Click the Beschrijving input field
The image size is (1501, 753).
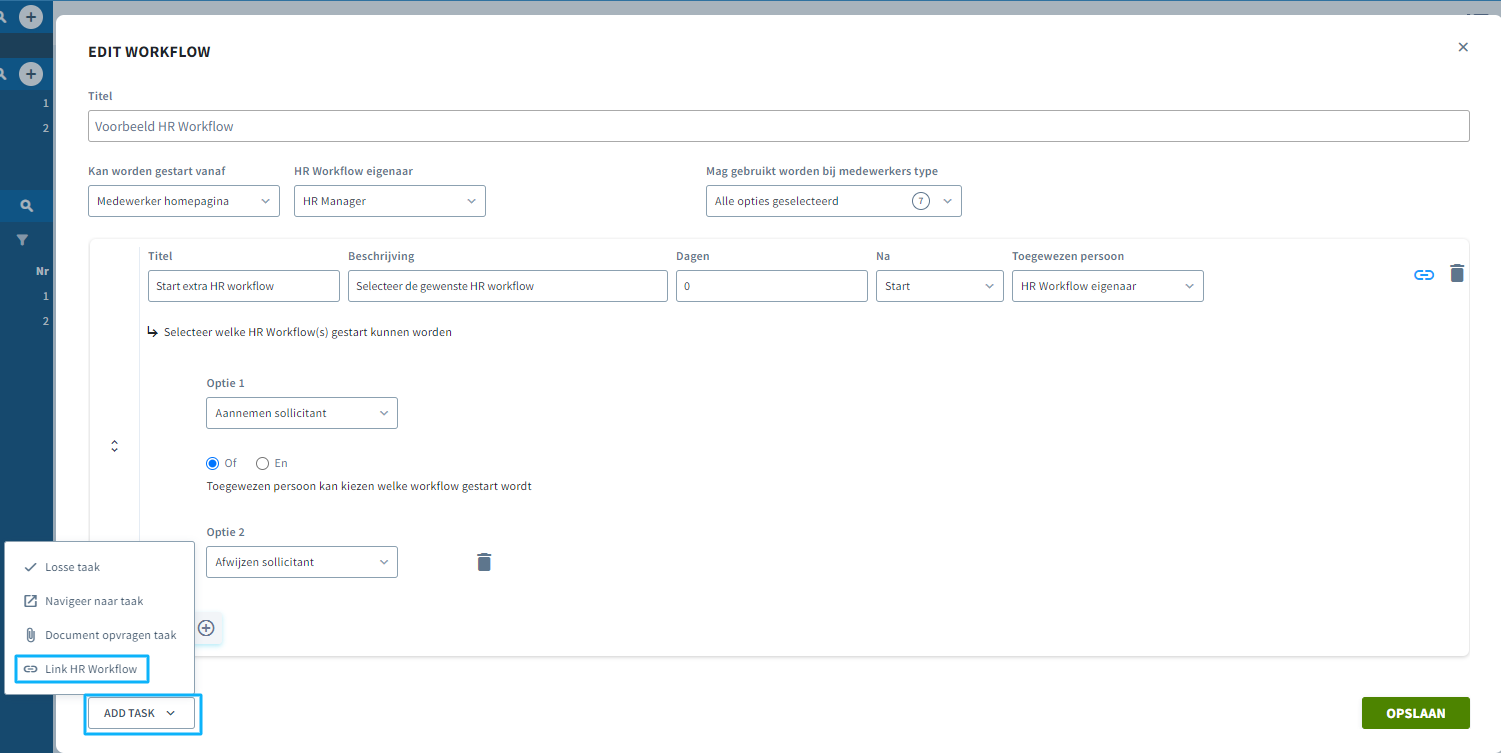coord(508,286)
